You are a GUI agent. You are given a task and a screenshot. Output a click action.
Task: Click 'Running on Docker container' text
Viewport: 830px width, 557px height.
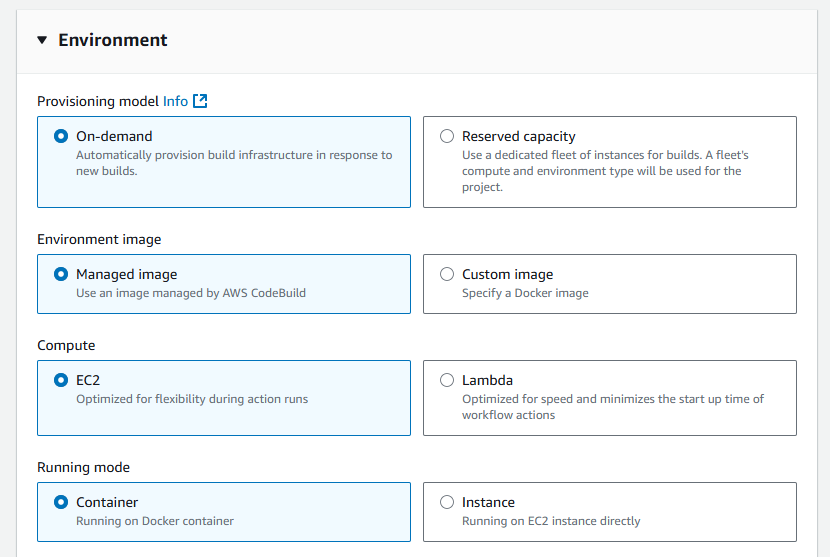tap(155, 521)
